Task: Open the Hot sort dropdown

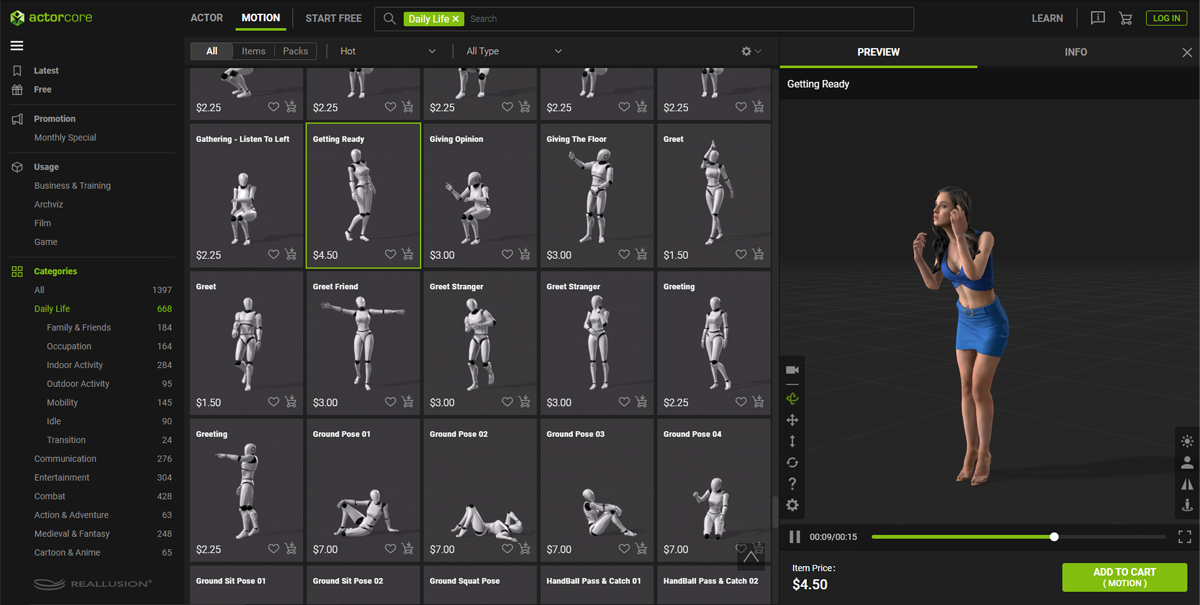Action: (x=388, y=51)
